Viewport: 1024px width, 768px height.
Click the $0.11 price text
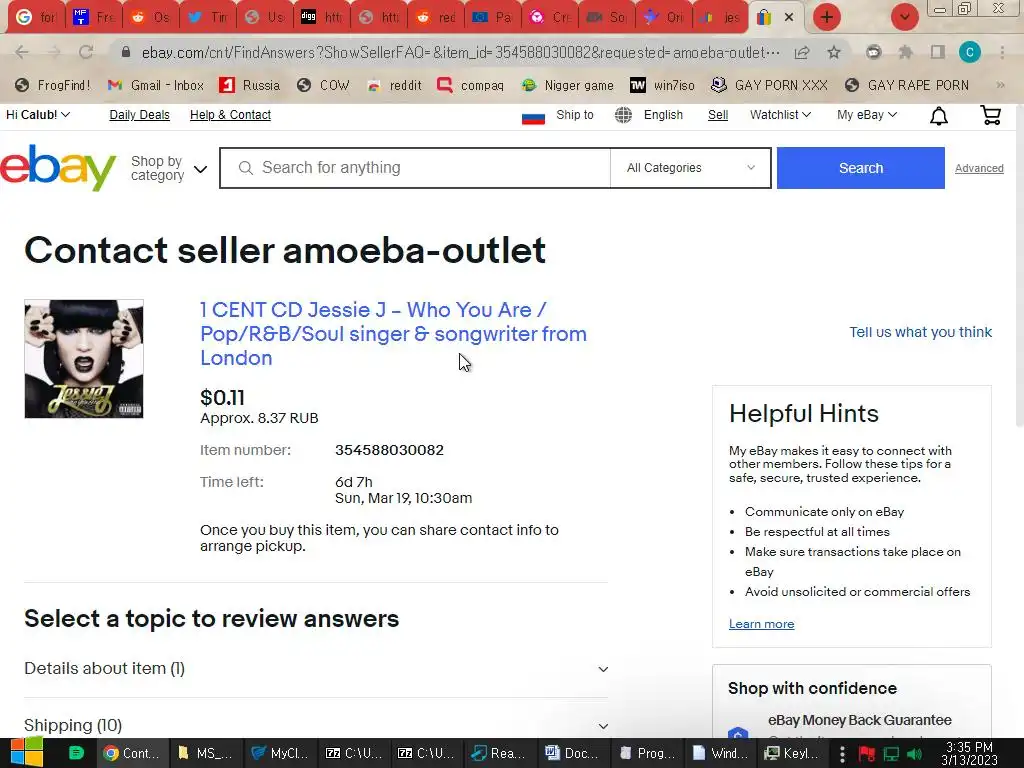click(x=222, y=397)
